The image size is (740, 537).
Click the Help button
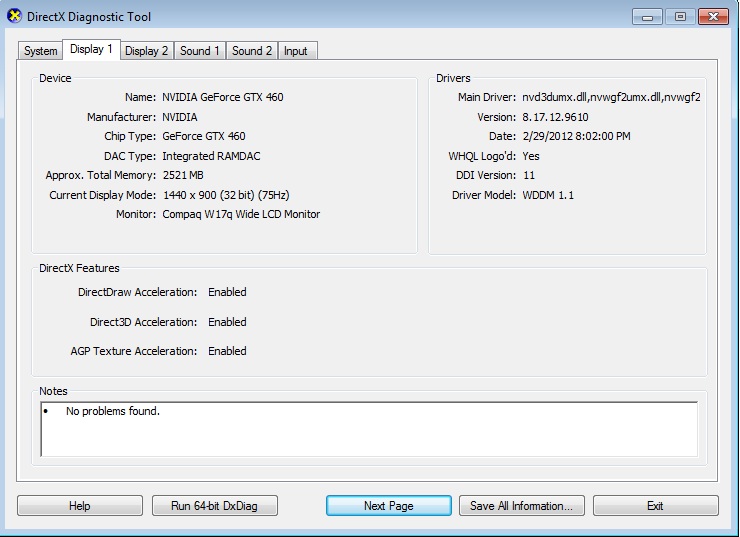coord(80,506)
